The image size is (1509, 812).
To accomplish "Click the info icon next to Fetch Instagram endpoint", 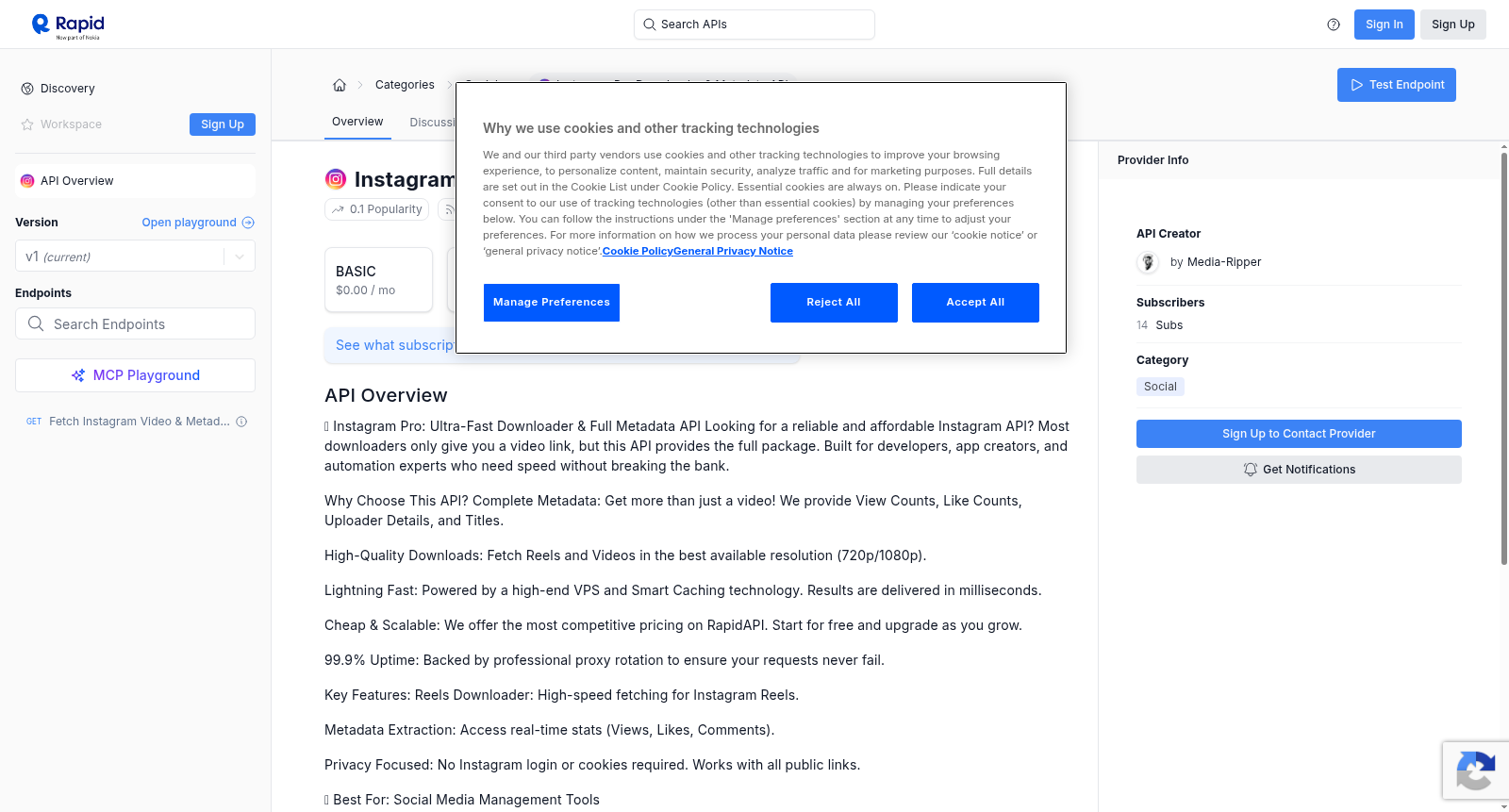I will tap(241, 422).
